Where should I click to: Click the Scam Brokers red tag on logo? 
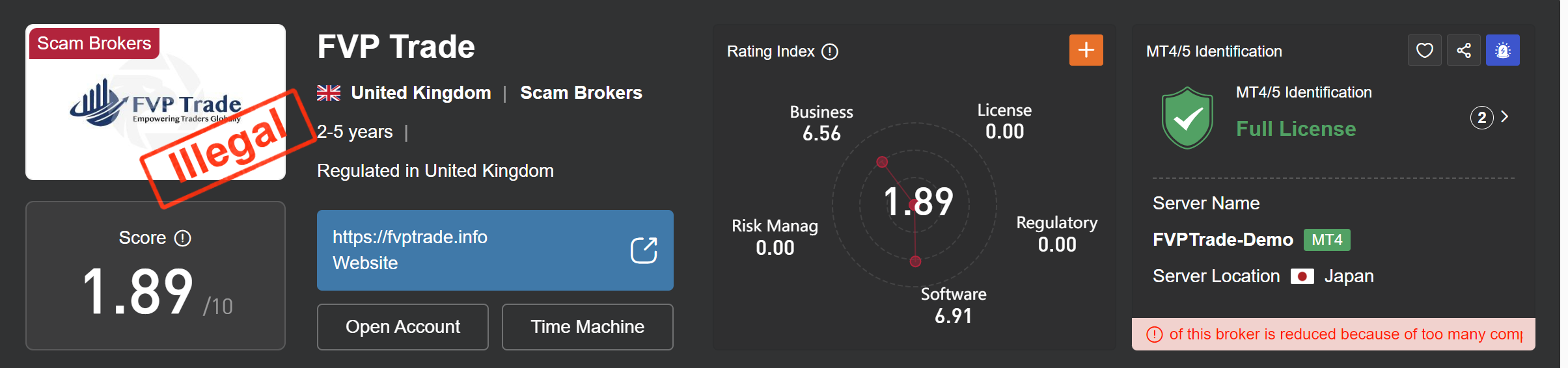[x=94, y=44]
